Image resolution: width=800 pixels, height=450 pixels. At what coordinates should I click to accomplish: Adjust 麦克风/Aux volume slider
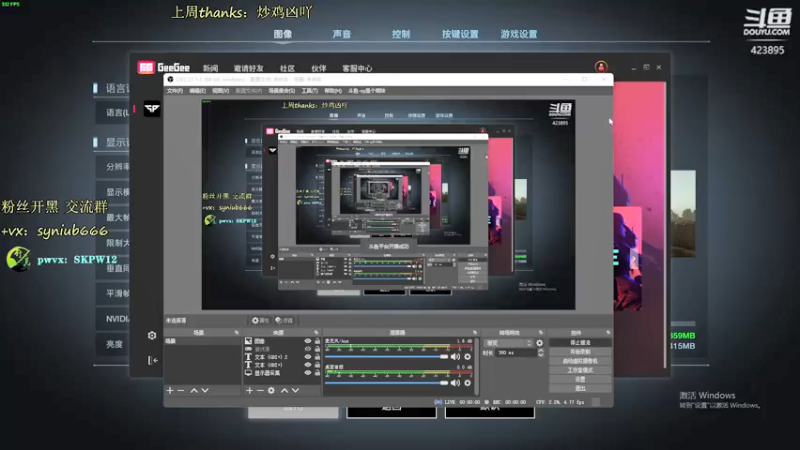(386, 357)
